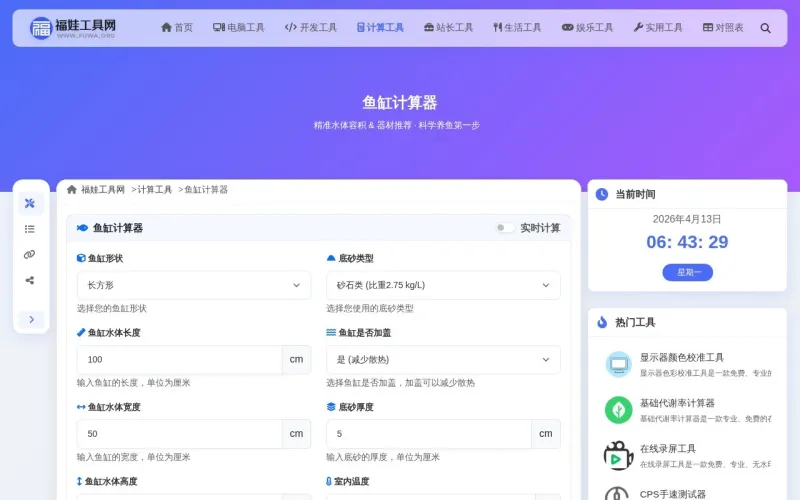This screenshot has width=800, height=500.
Task: Focus the 鱼缸水体长度 input with 100
Action: click(180, 360)
